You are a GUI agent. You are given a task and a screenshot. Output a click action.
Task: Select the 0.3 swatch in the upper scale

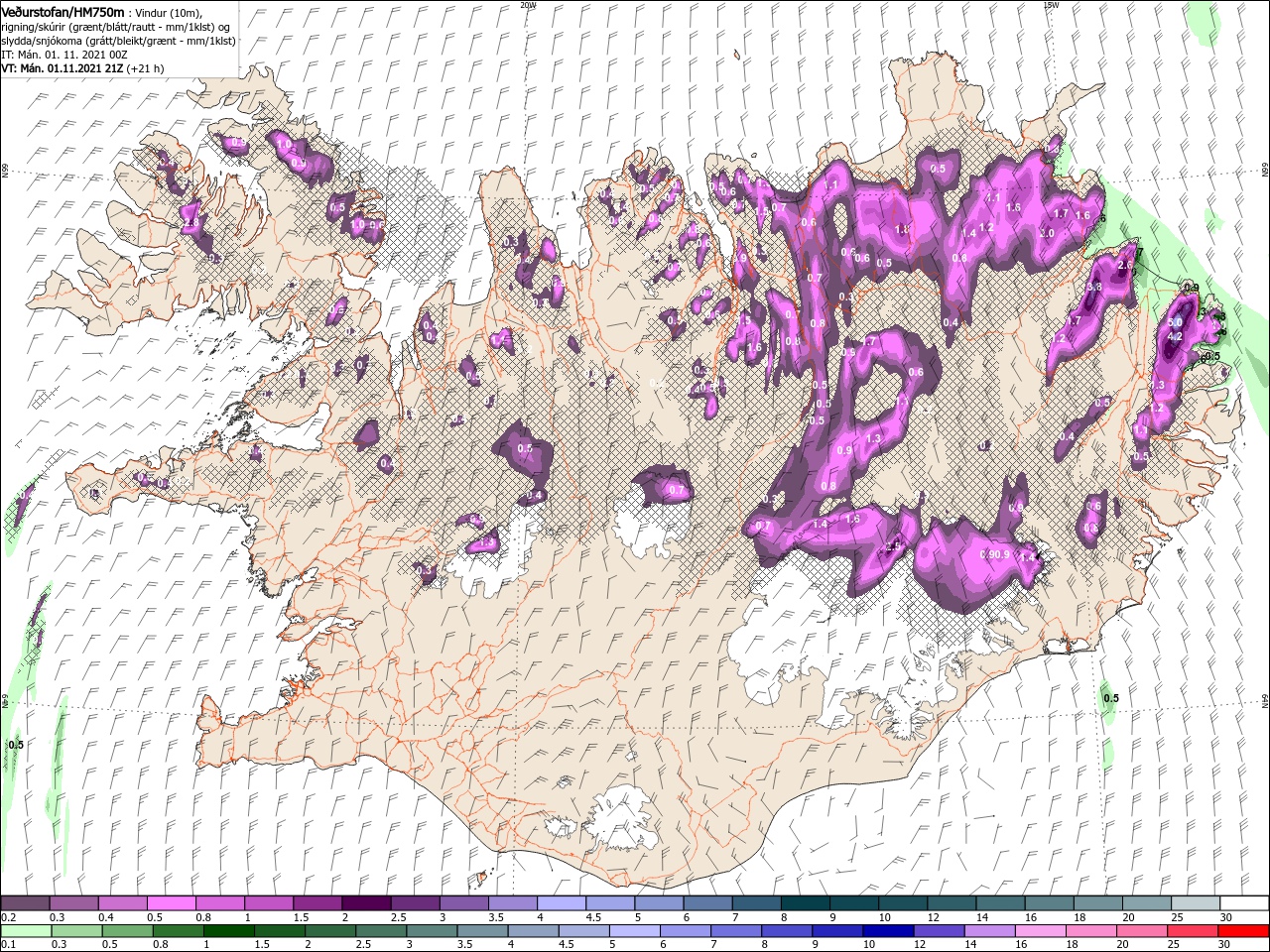coord(73,903)
